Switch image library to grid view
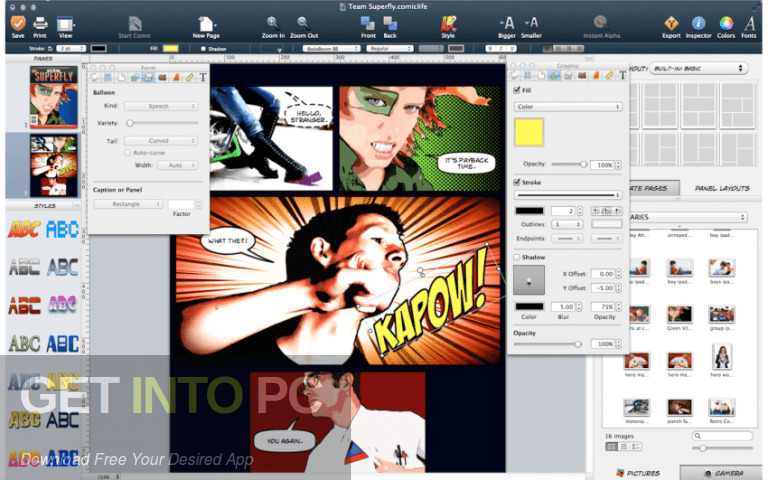This screenshot has height=480, width=768. (x=611, y=447)
